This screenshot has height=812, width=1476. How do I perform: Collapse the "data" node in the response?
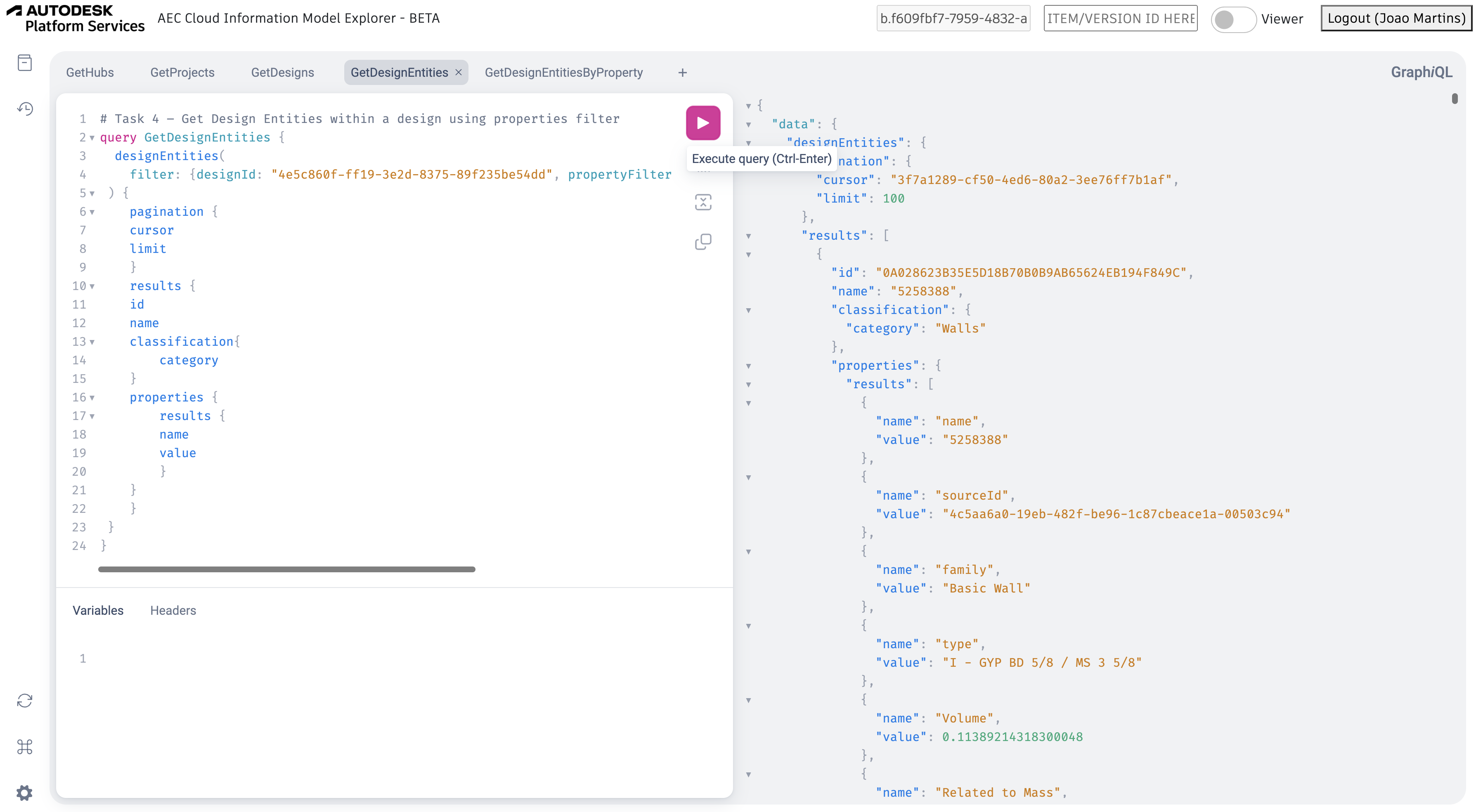[x=748, y=124]
